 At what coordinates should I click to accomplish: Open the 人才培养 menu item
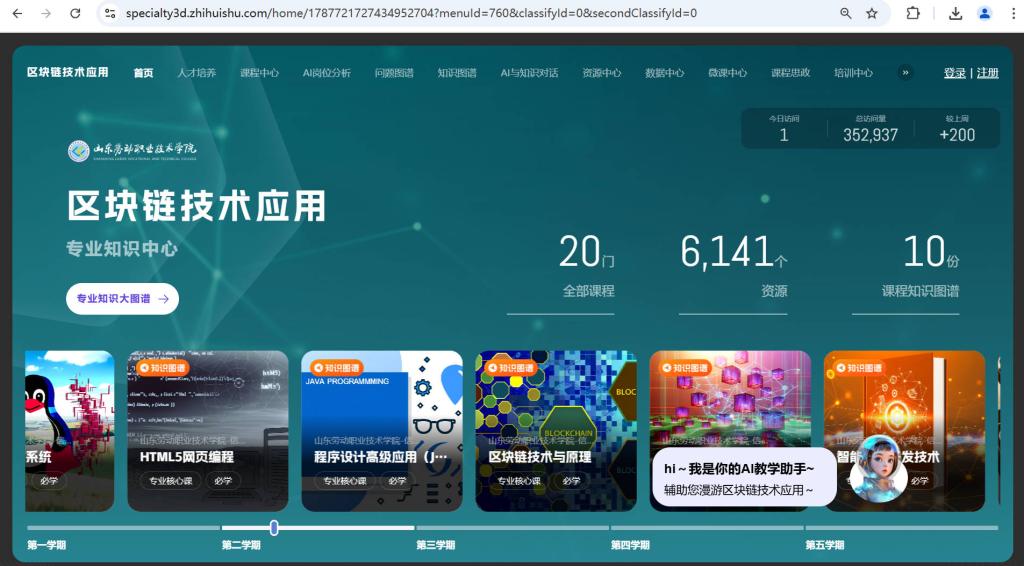pos(197,72)
